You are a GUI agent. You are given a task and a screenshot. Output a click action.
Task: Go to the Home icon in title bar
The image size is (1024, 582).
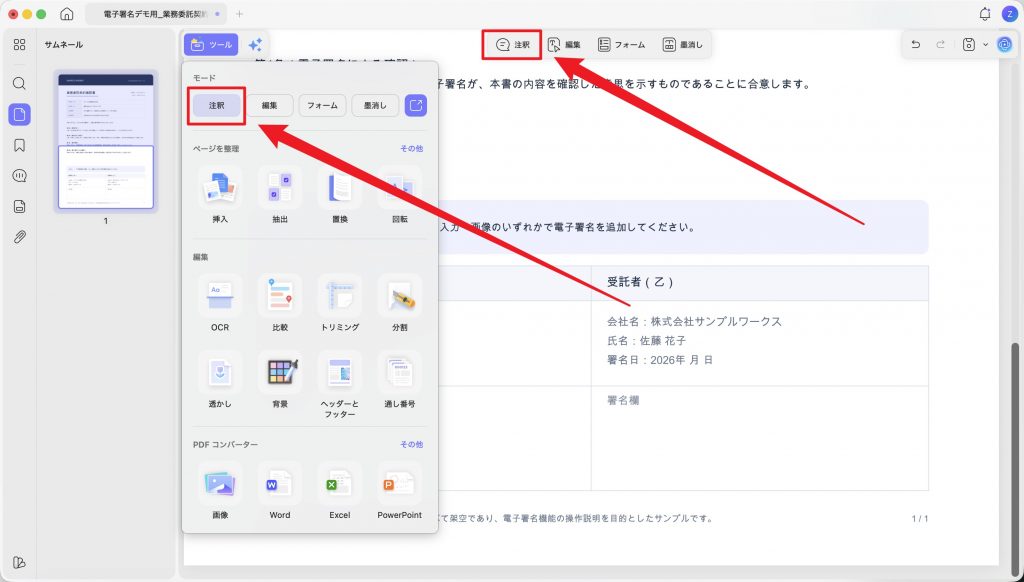(x=67, y=14)
